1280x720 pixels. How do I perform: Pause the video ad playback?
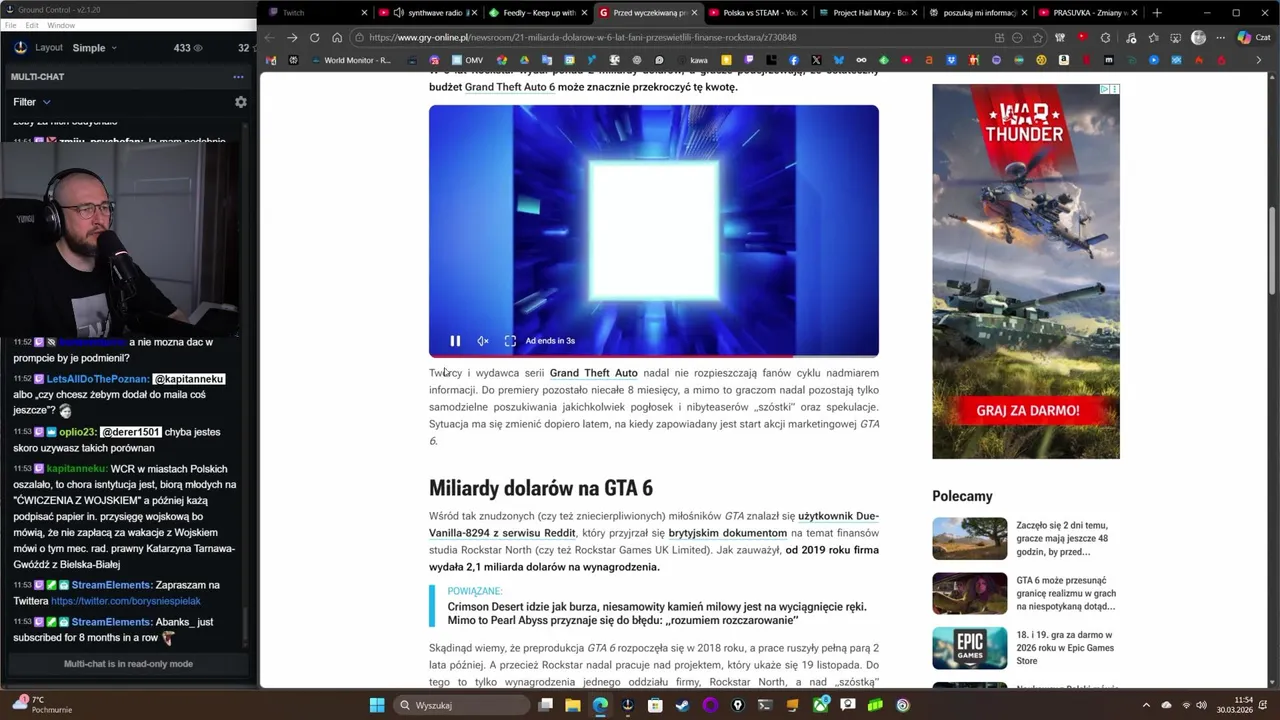pyautogui.click(x=455, y=341)
